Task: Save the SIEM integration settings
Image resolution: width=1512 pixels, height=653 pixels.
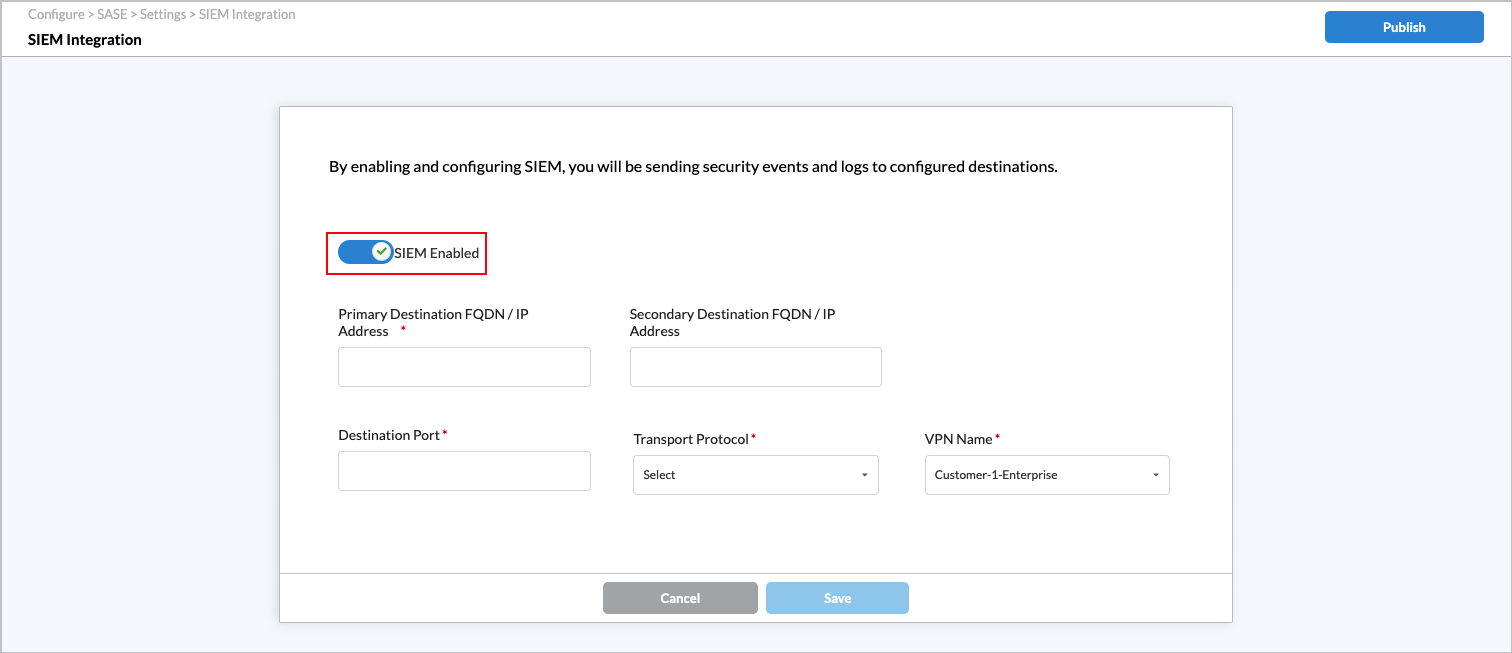Action: (x=837, y=598)
